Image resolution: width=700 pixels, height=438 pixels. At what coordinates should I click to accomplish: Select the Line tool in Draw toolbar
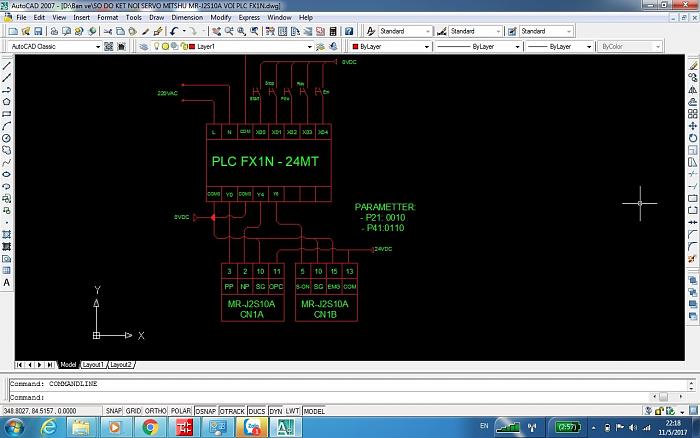click(x=7, y=66)
